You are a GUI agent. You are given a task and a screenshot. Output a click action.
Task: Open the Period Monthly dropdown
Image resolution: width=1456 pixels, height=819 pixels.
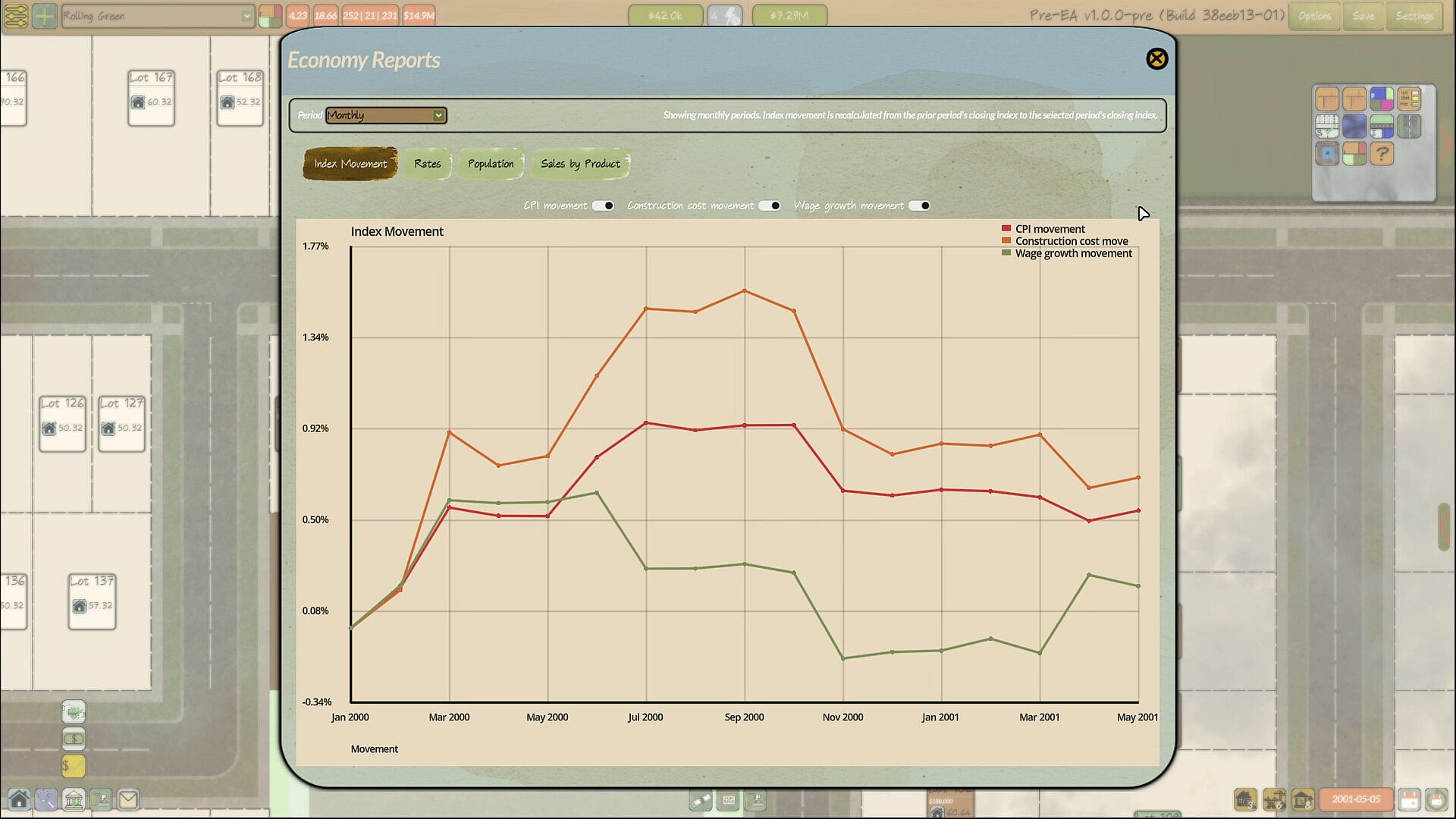(x=386, y=115)
